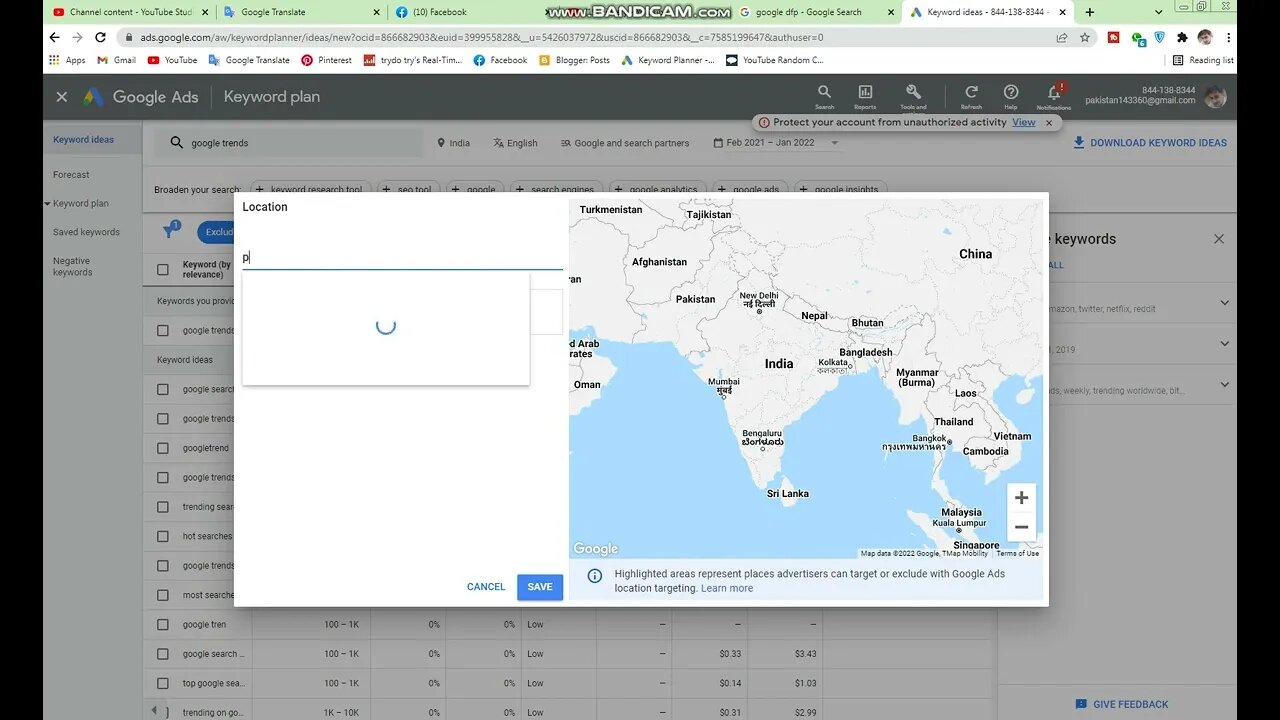This screenshot has height=720, width=1280.
Task: Click the share page icon in address bar
Action: [x=1062, y=37]
